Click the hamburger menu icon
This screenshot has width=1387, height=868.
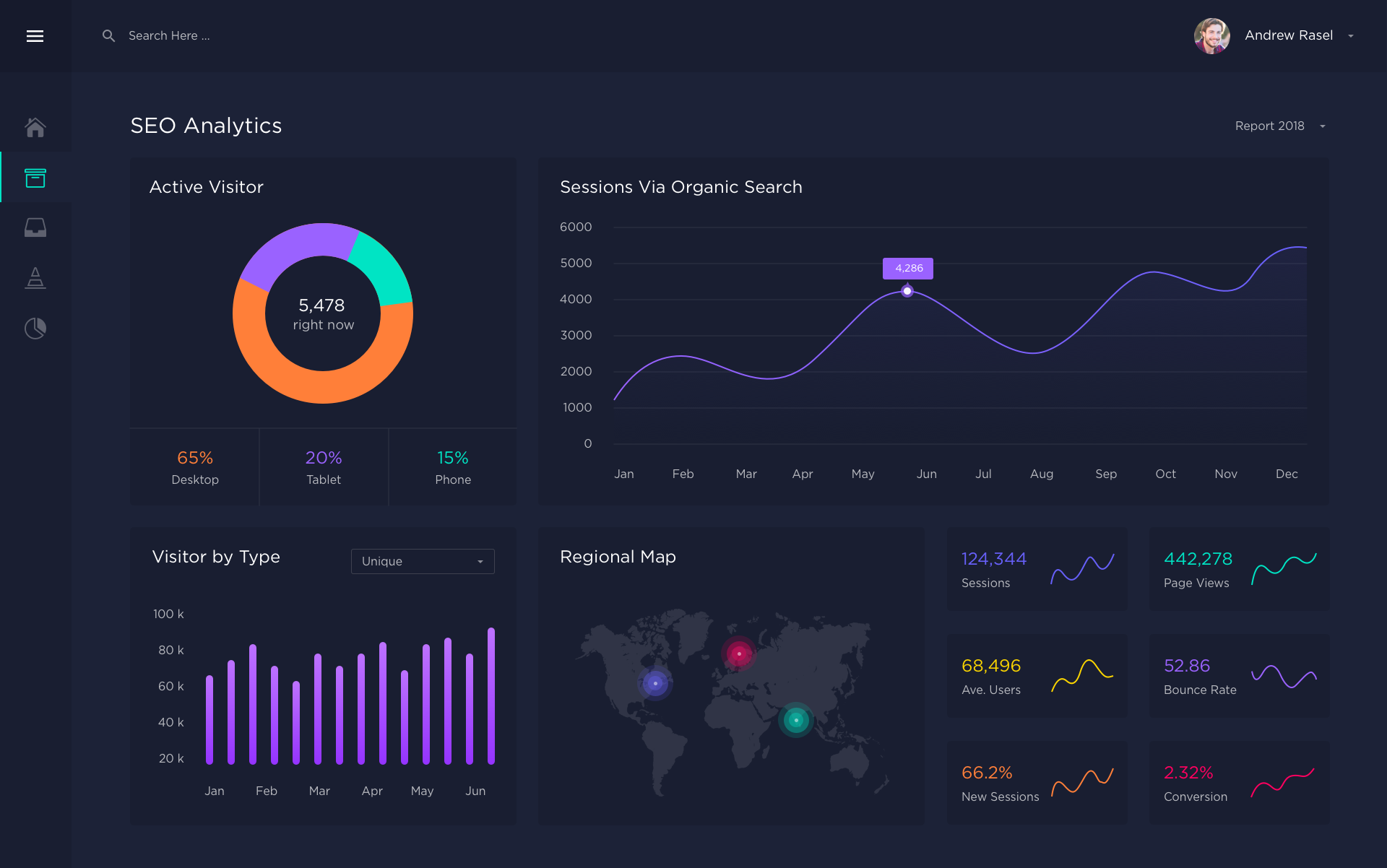click(35, 35)
